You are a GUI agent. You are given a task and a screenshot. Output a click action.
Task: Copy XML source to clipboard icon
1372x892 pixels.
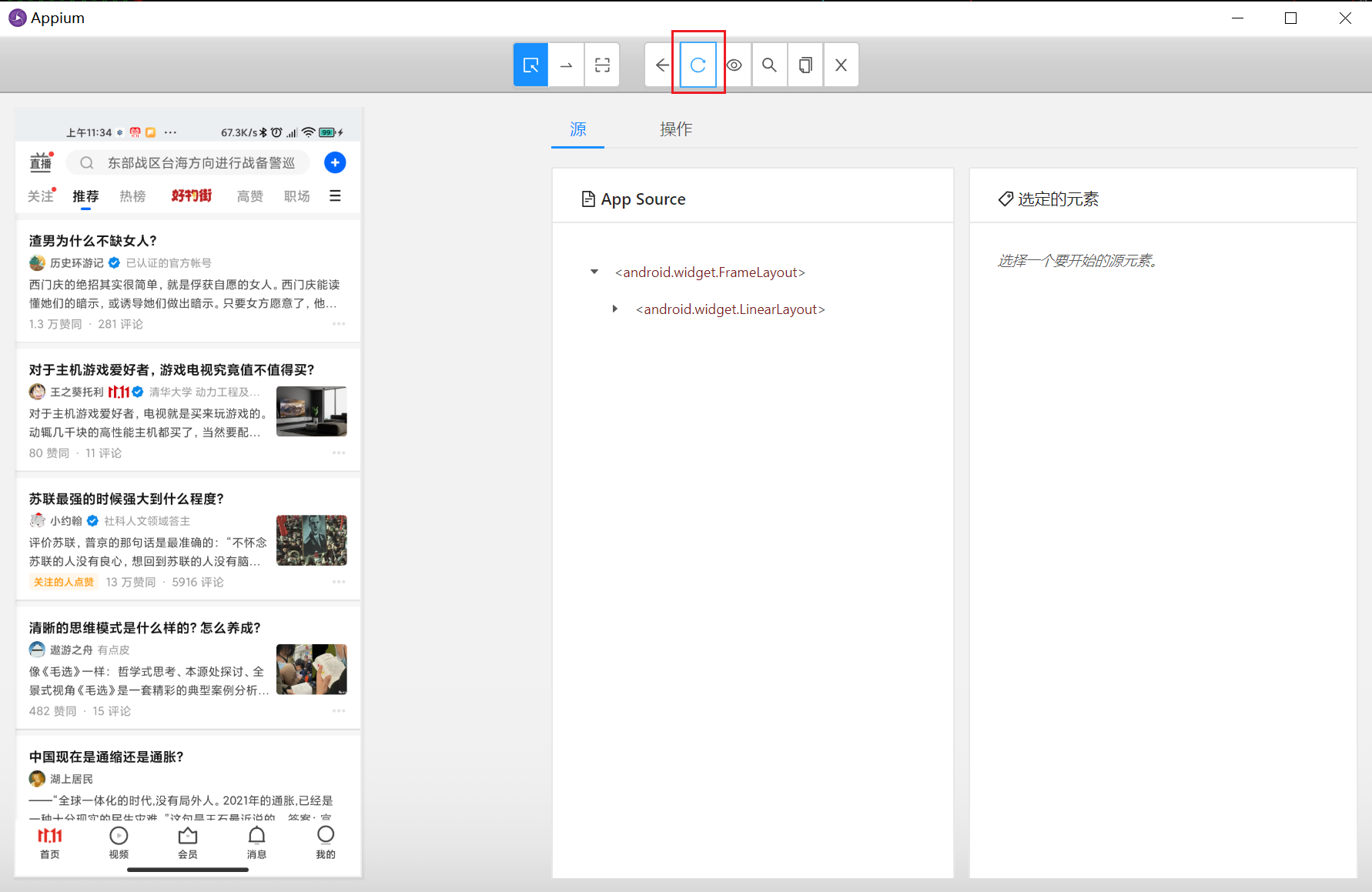805,65
